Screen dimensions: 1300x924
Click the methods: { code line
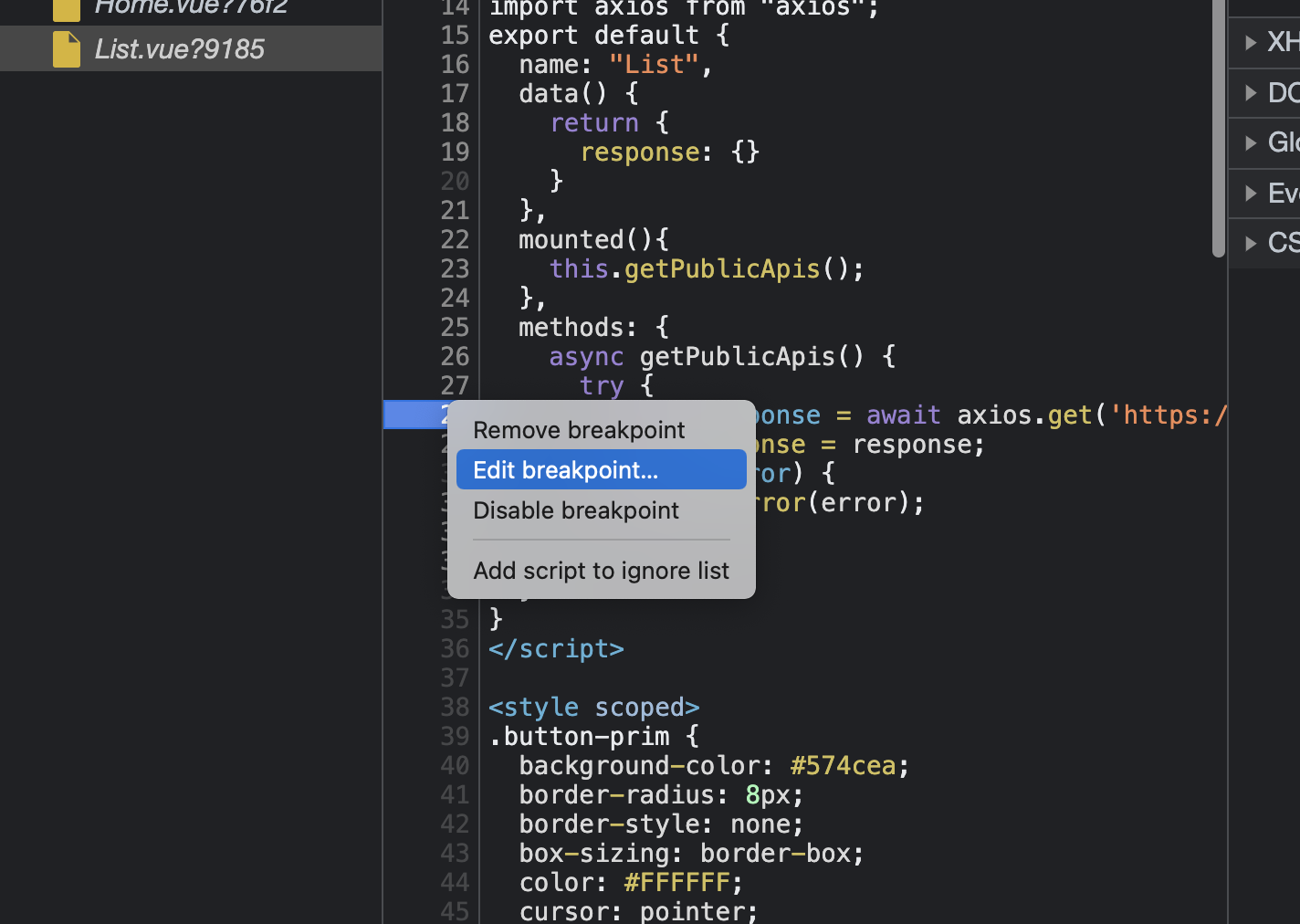click(593, 327)
